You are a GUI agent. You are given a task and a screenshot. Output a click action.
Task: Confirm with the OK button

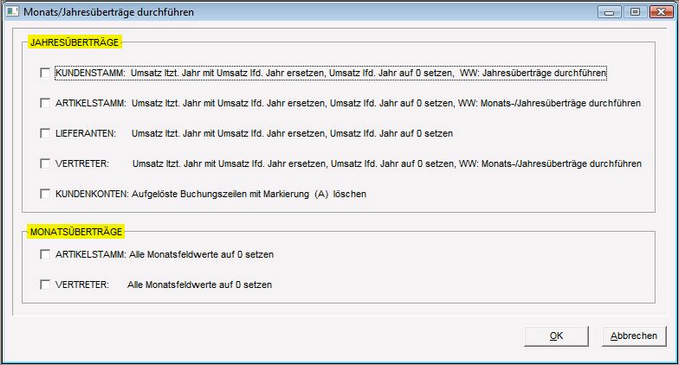556,336
